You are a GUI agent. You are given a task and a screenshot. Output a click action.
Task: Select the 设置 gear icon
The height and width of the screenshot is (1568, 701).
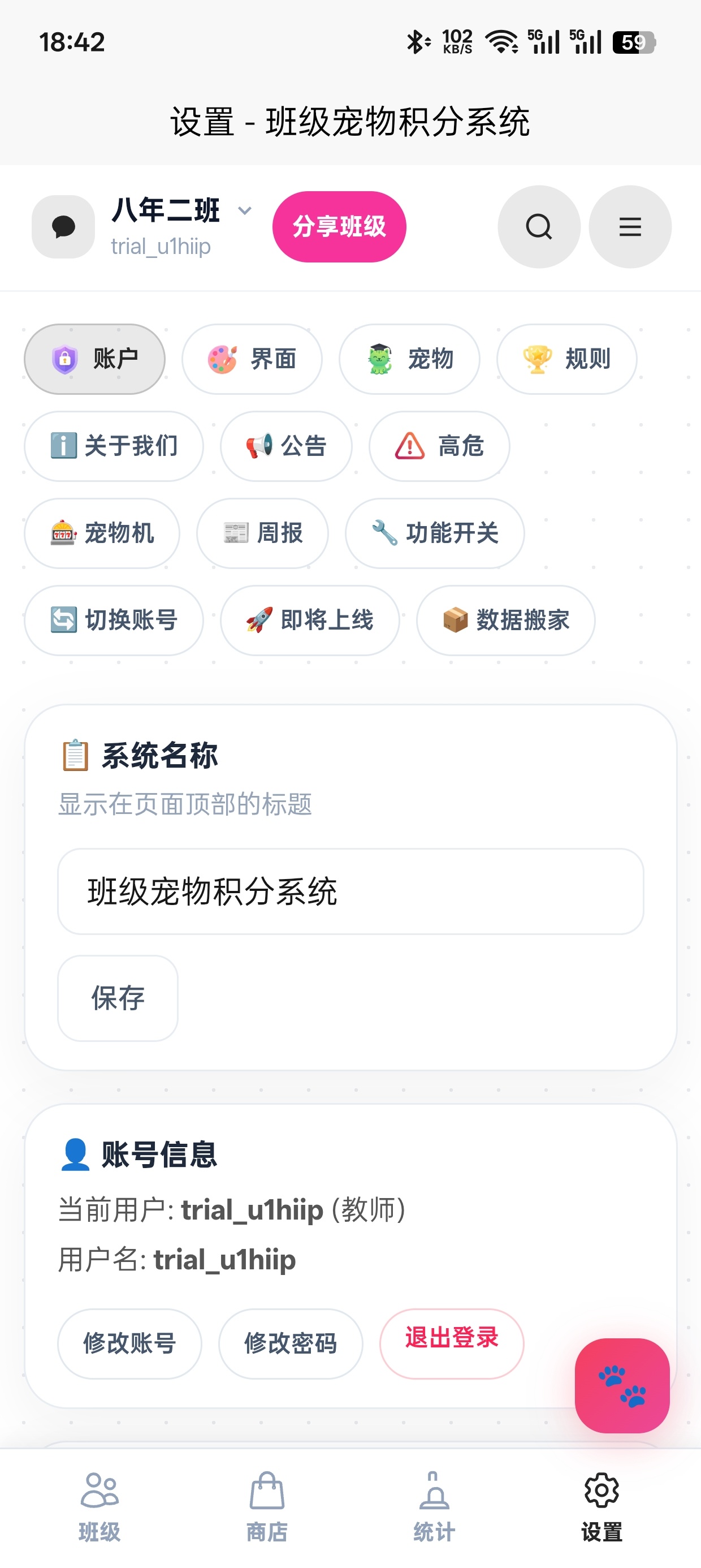601,1490
